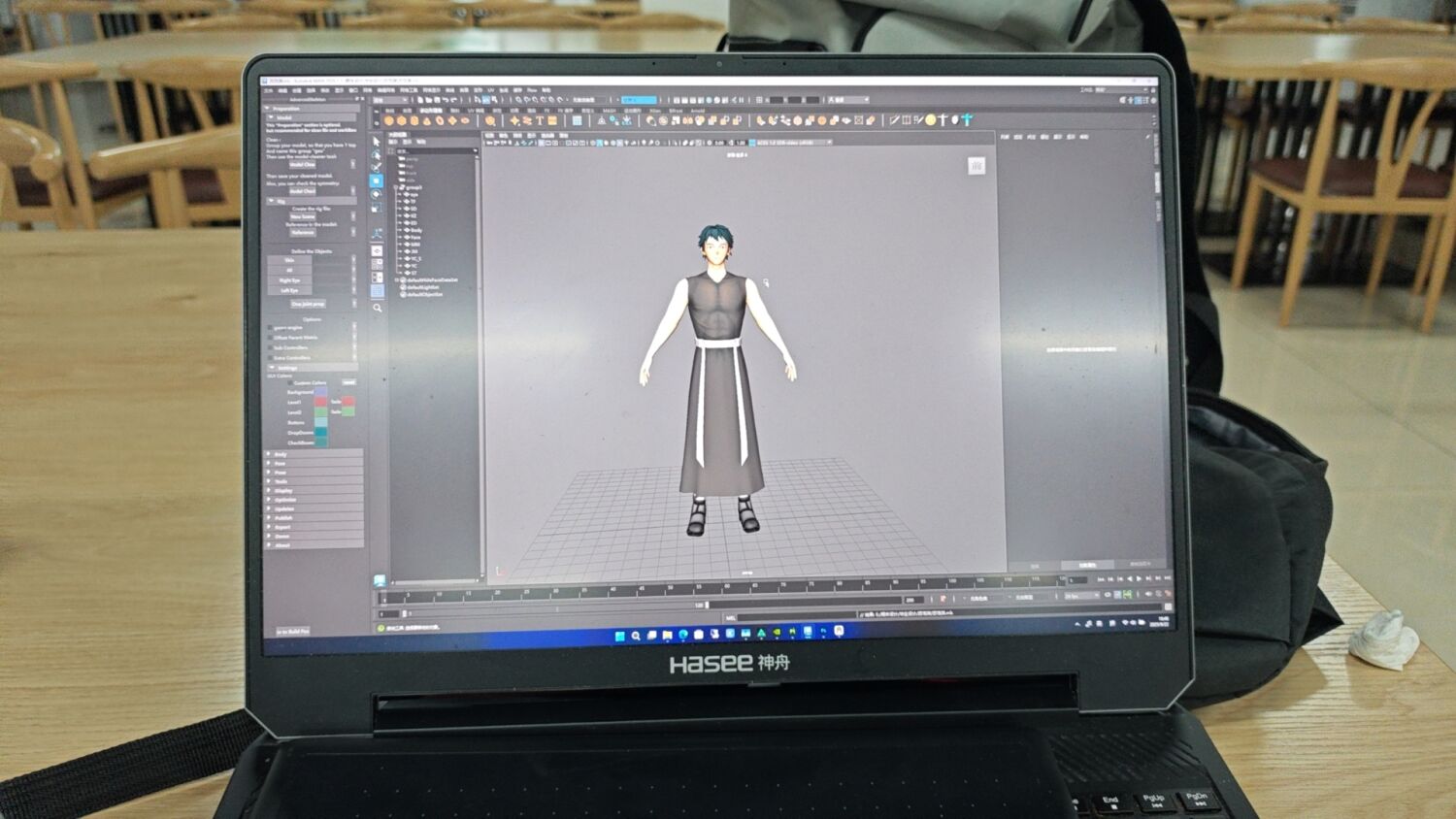Pick the Select tool arrow in toolbox
This screenshot has height=819, width=1456.
[x=377, y=142]
